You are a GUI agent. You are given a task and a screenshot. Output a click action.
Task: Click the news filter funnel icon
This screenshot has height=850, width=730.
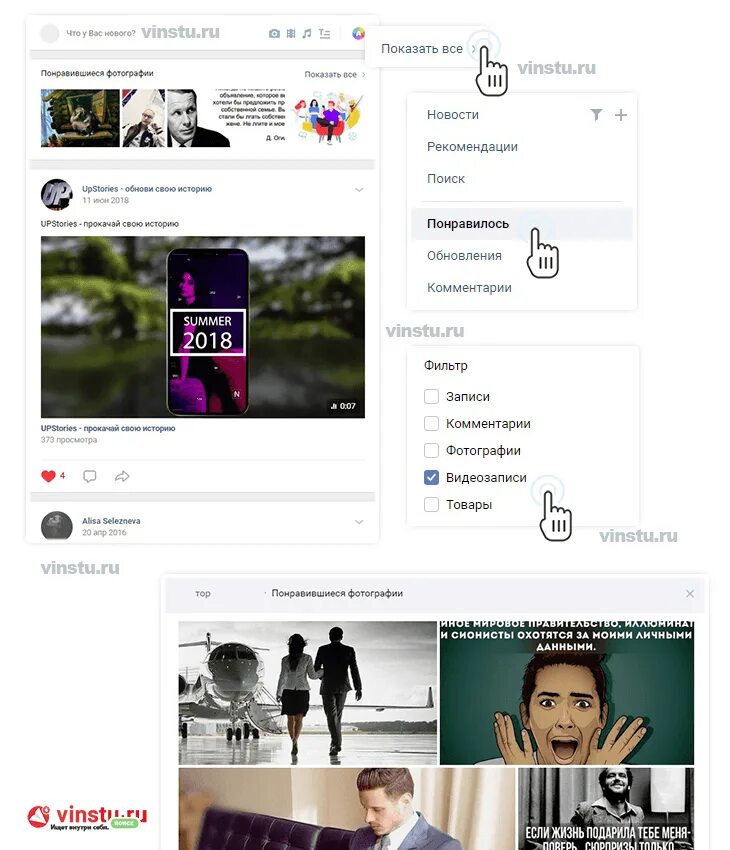point(596,114)
